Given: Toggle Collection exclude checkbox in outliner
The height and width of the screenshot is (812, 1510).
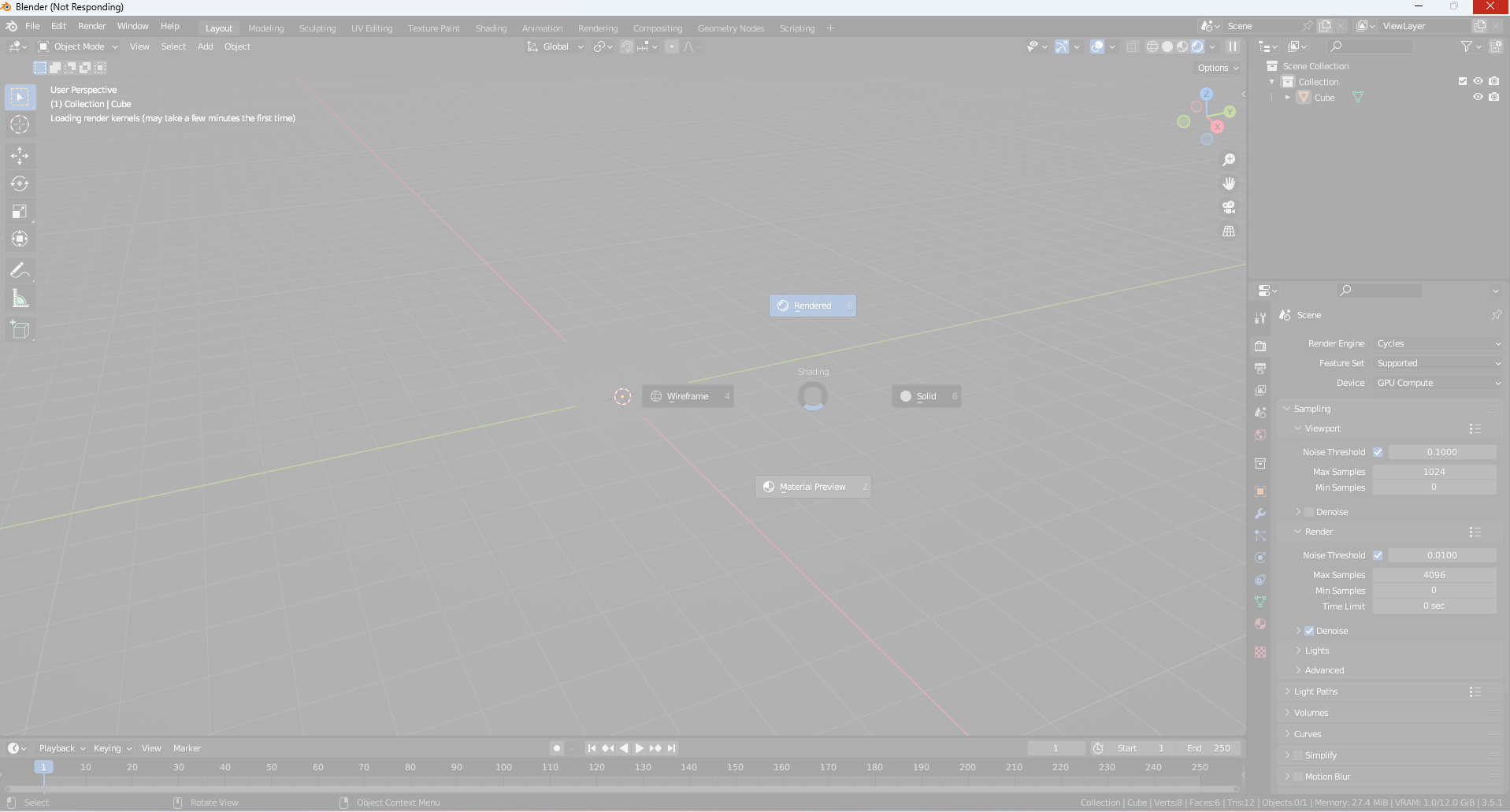Looking at the screenshot, I should [x=1463, y=81].
